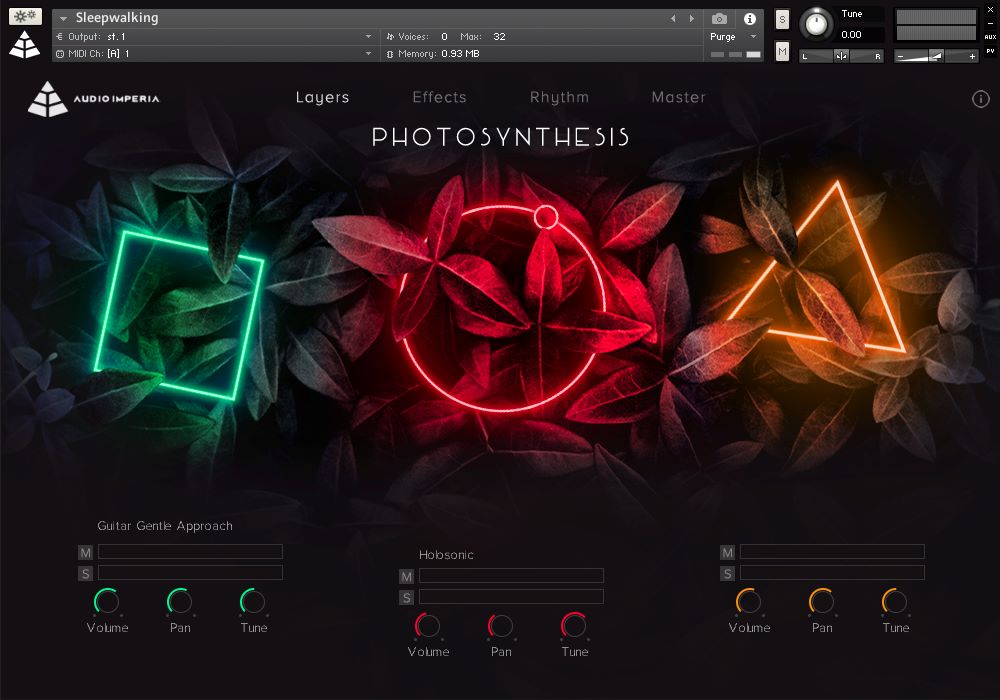
Task: Open the Purge dropdown menu
Action: tap(753, 37)
